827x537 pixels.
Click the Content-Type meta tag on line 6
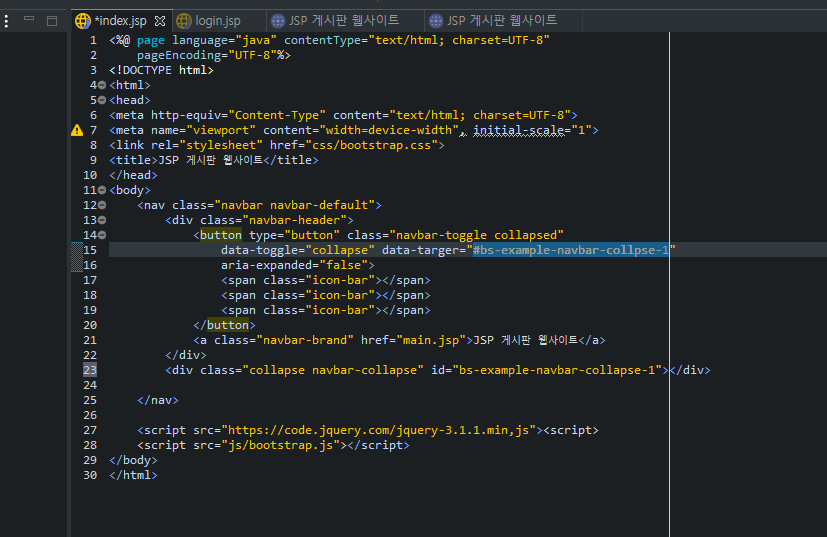point(343,115)
